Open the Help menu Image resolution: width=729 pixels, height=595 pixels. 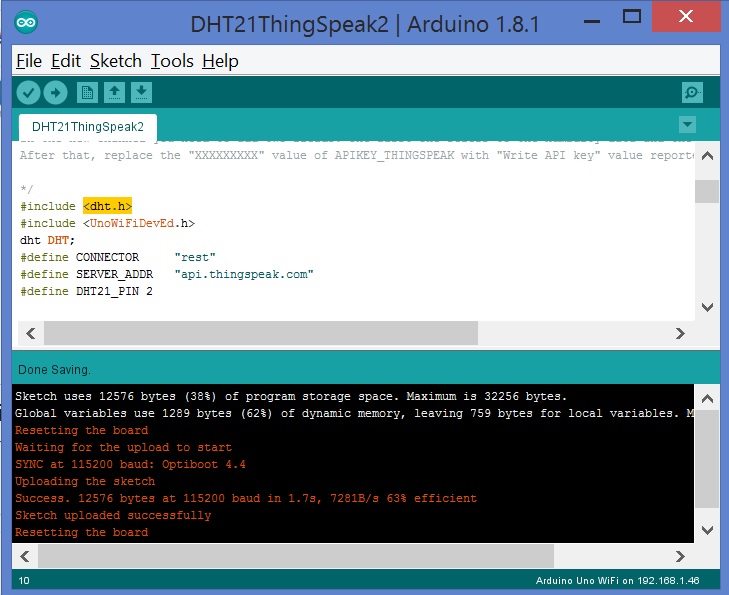(x=220, y=61)
